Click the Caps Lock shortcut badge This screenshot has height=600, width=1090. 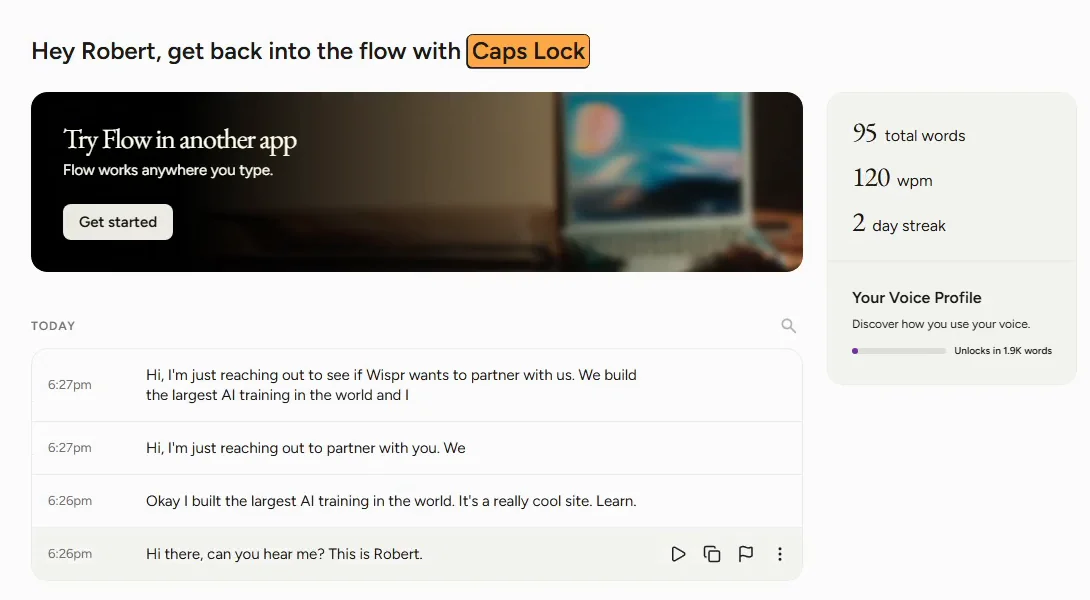click(528, 51)
